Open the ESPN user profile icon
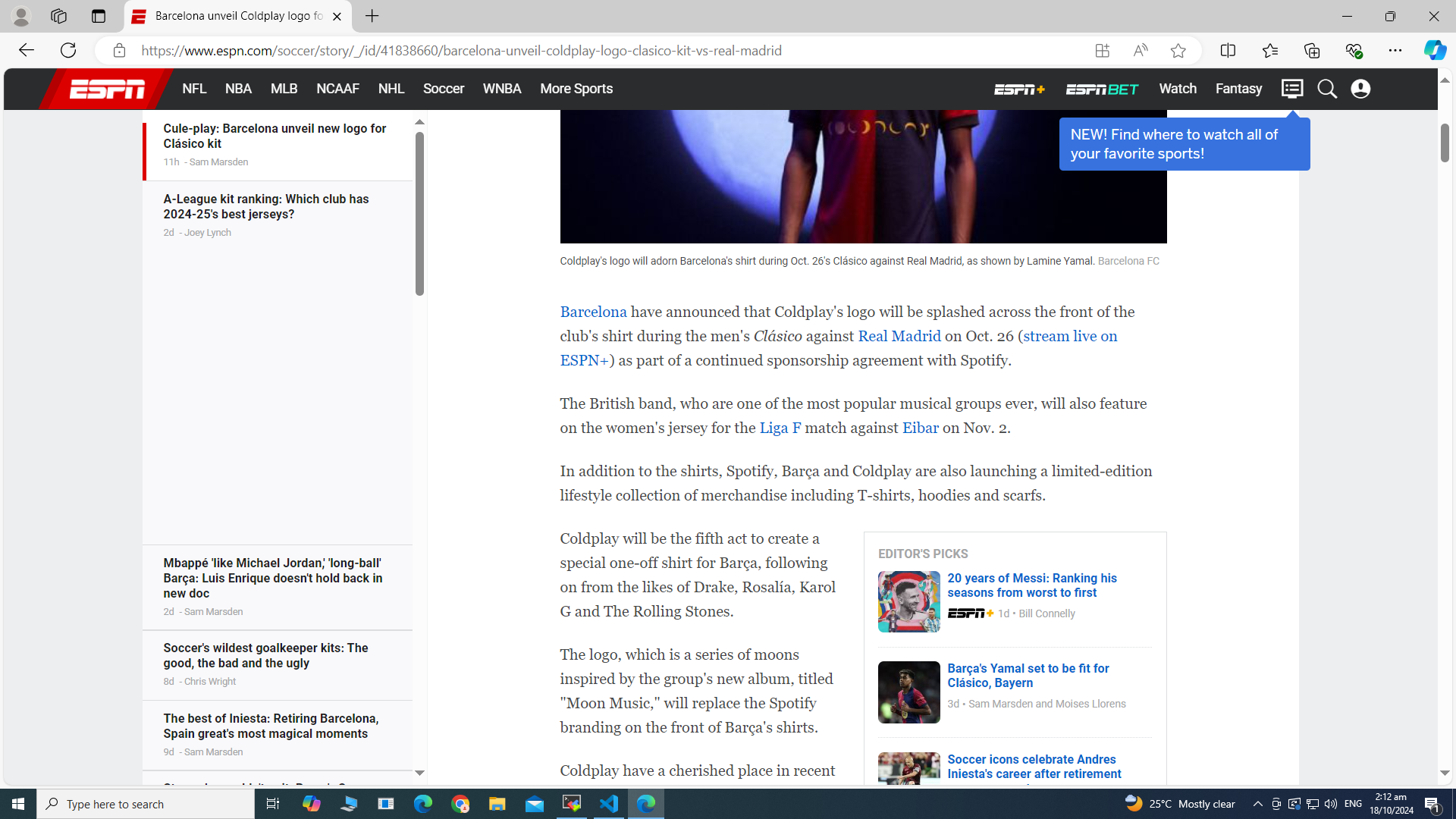This screenshot has height=819, width=1456. (1360, 89)
